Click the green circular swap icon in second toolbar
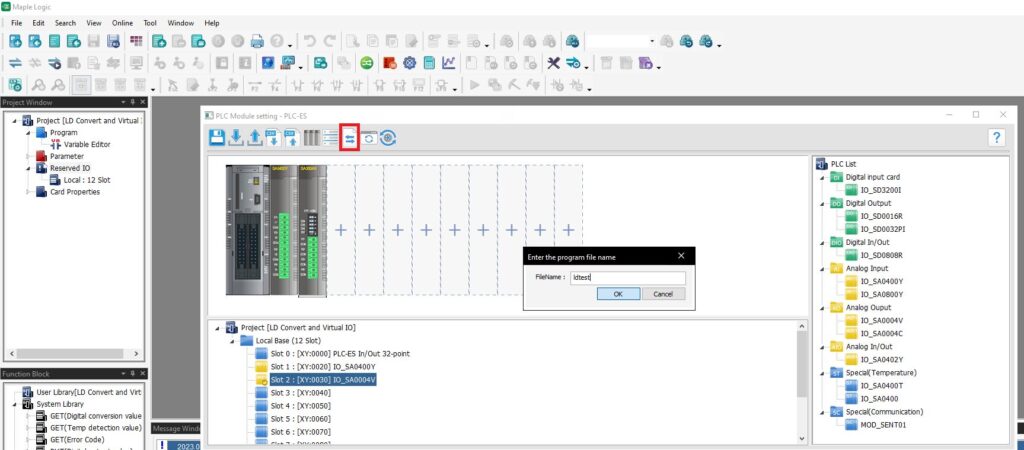Image resolution: width=1024 pixels, height=450 pixels. pyautogui.click(x=367, y=63)
